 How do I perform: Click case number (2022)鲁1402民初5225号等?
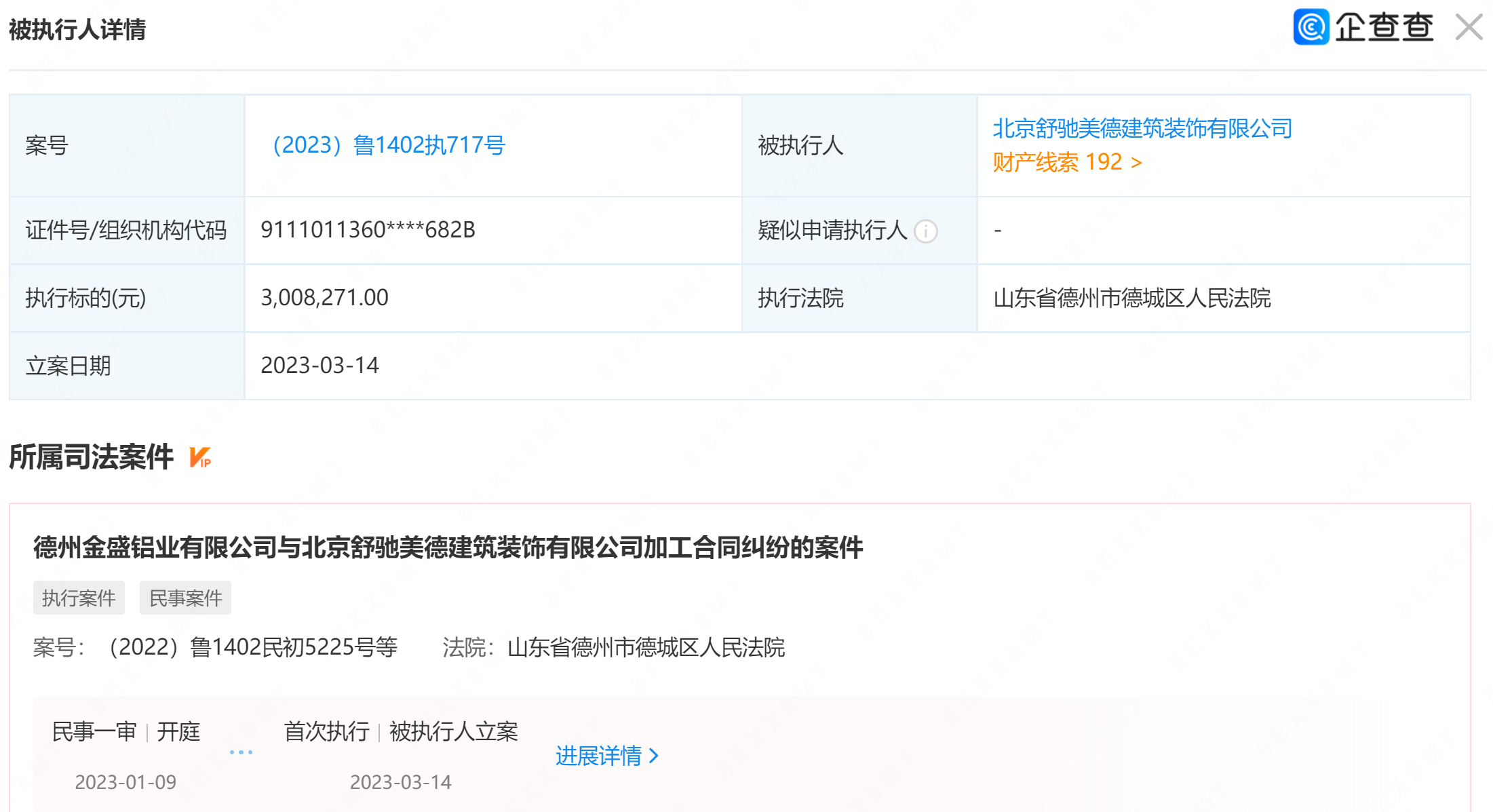(x=252, y=647)
